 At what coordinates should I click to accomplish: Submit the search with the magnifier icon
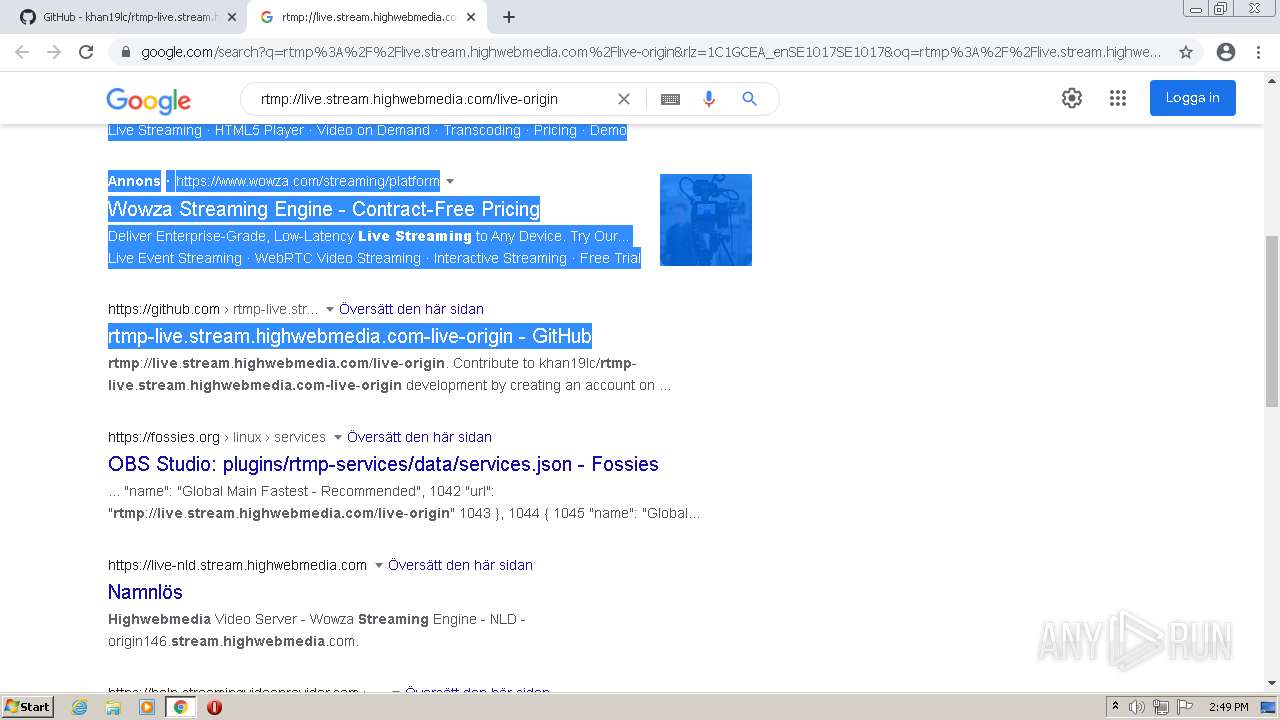click(x=749, y=99)
